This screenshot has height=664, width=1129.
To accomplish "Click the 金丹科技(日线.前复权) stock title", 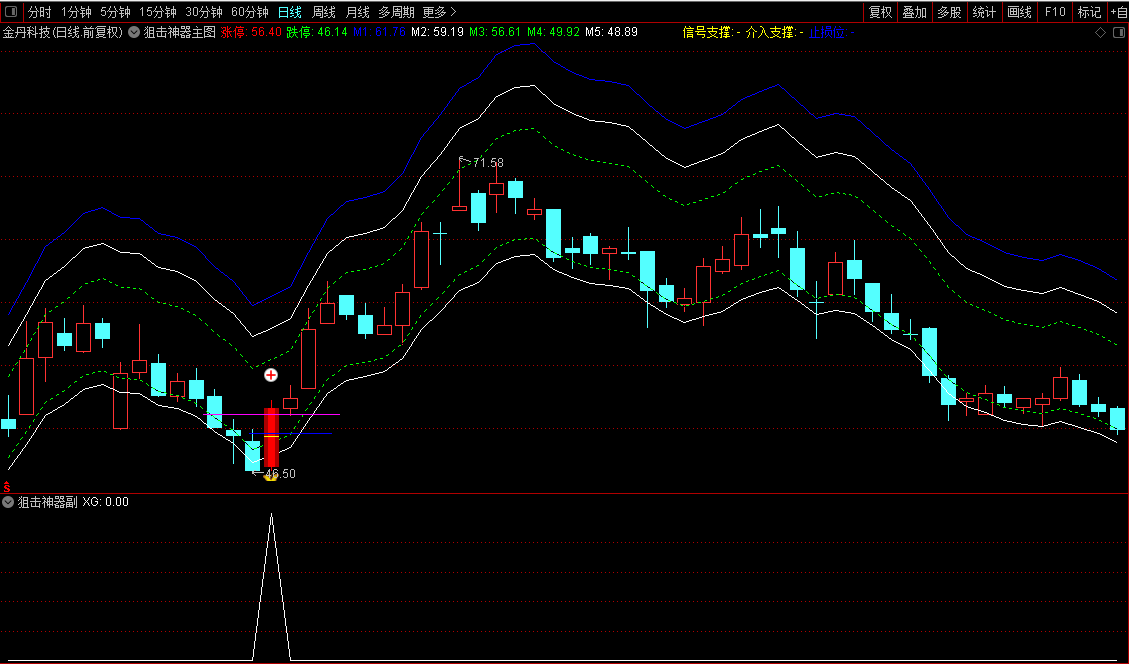I will point(63,32).
